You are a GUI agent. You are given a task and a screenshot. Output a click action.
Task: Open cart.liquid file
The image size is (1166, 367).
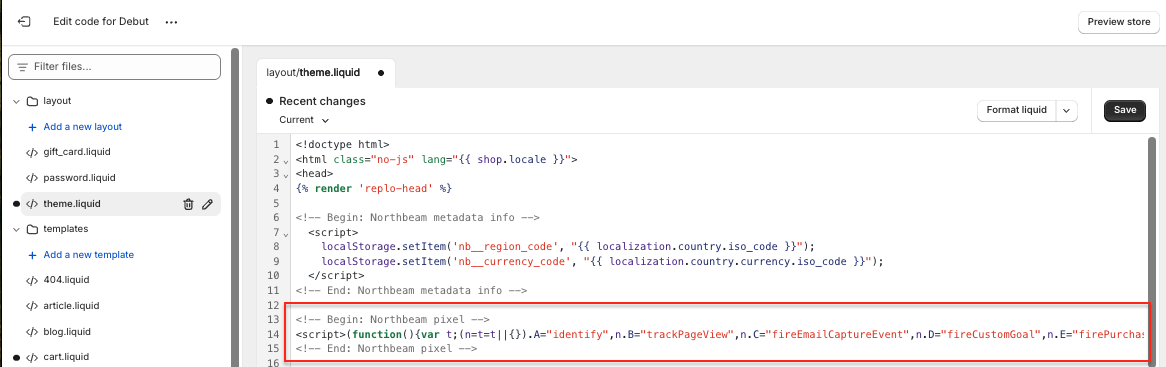(x=66, y=357)
